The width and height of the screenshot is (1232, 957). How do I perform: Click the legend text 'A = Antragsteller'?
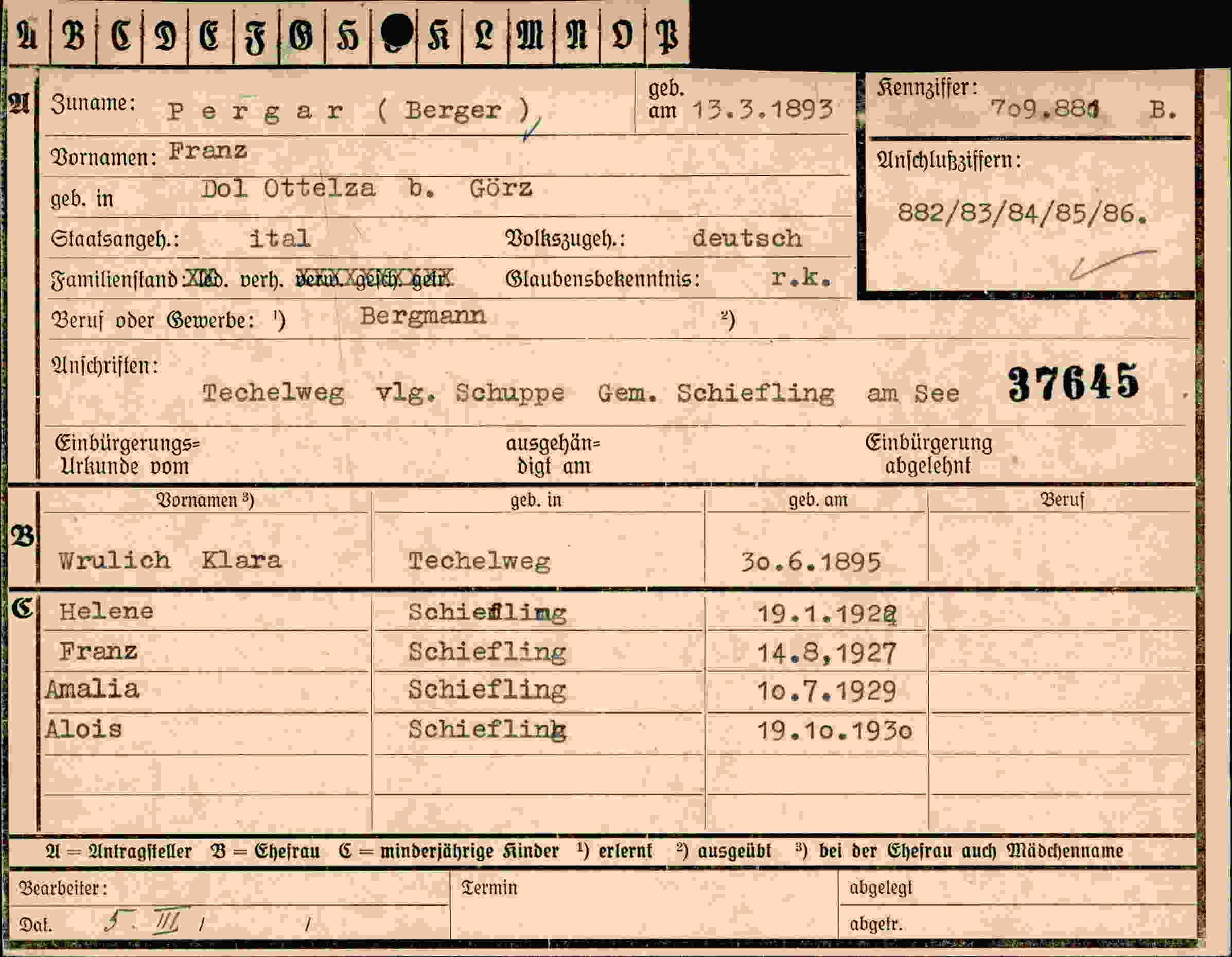[118, 851]
